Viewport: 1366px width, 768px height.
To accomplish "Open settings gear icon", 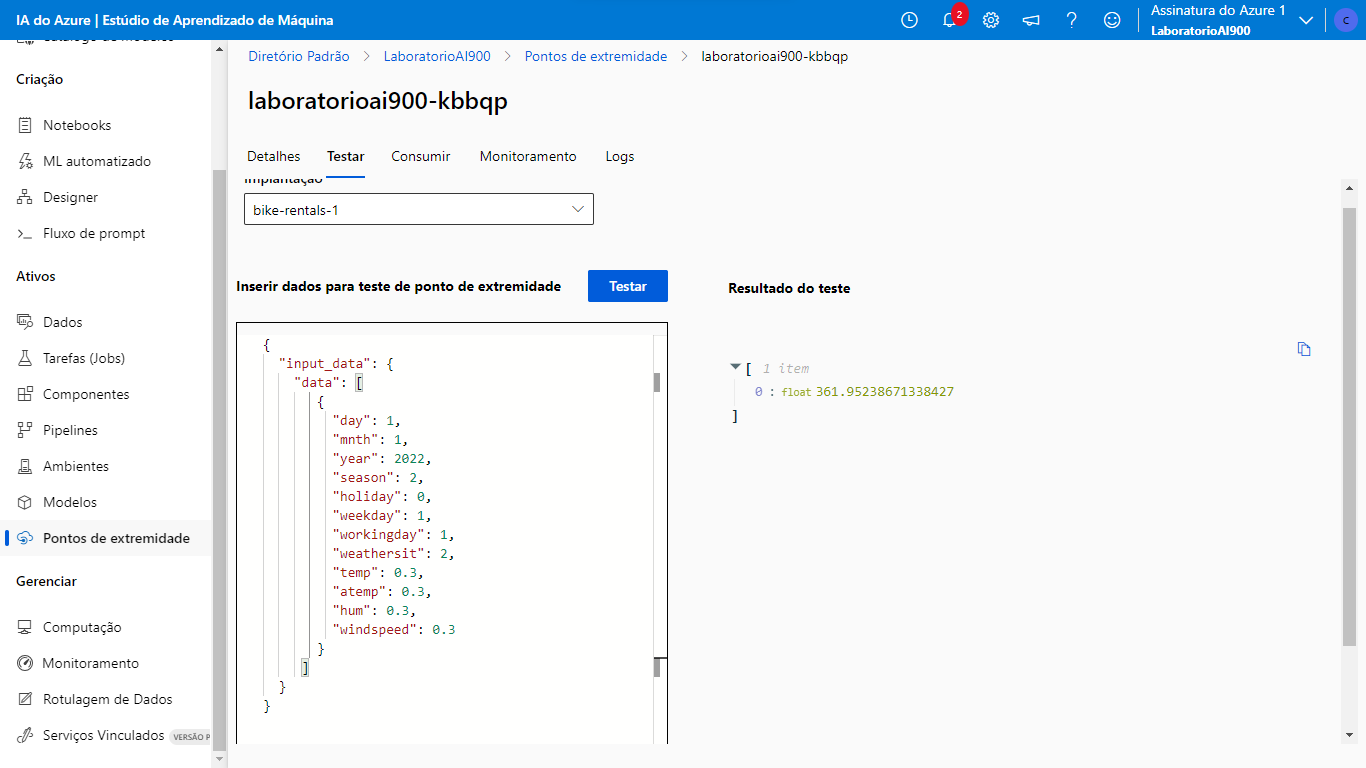I will coord(991,20).
